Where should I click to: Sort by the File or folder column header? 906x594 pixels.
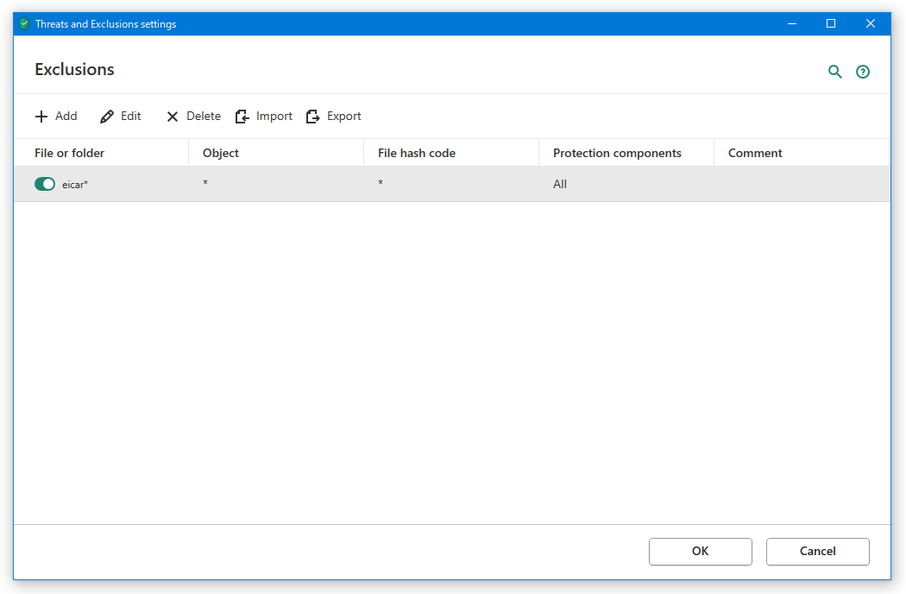[x=101, y=153]
